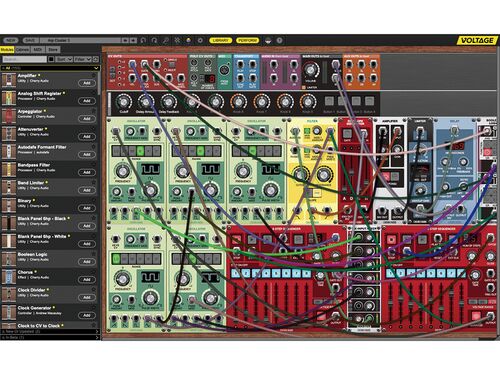This screenshot has width=500, height=375.
Task: Toggle the black square filter box beside search
Action: 51,59
